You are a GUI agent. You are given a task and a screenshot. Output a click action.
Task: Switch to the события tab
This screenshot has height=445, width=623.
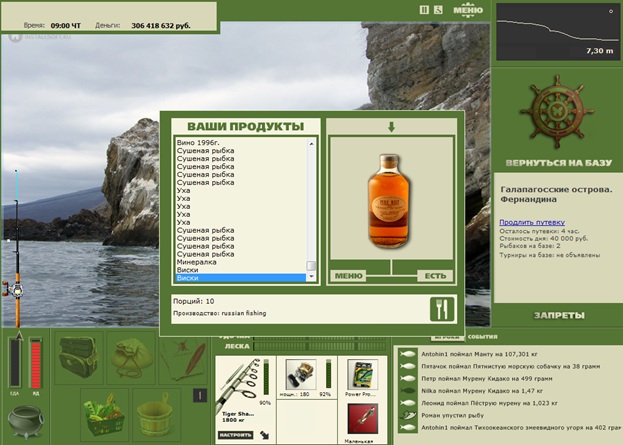(x=482, y=337)
